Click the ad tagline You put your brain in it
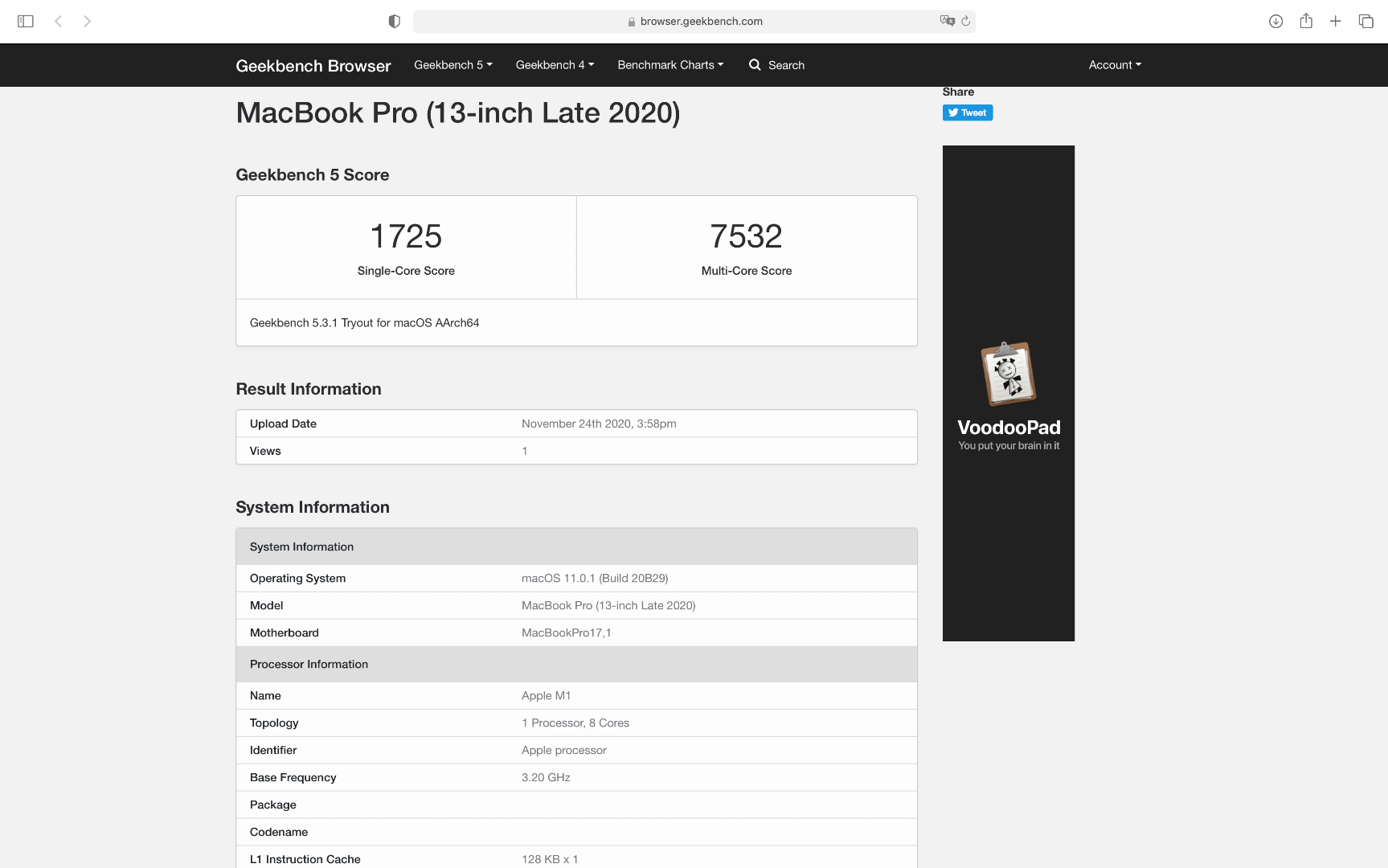This screenshot has width=1388, height=868. (x=1009, y=446)
